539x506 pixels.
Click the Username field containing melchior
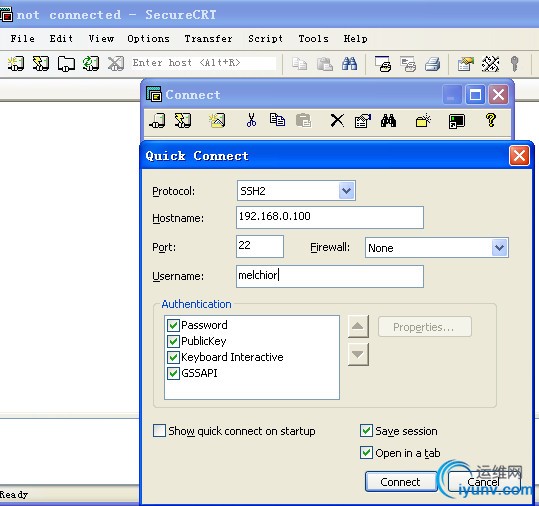click(330, 276)
